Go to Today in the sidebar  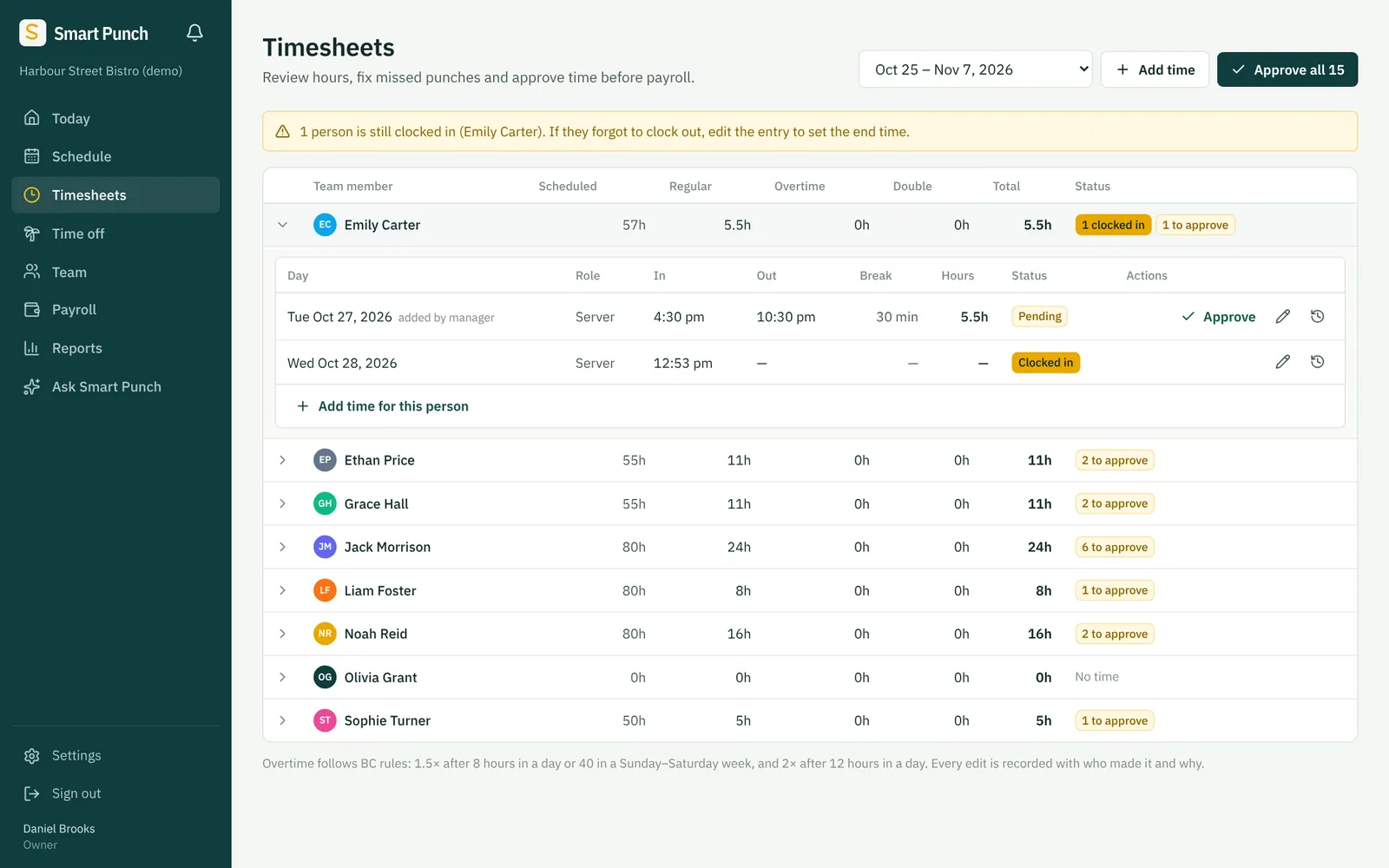coord(115,118)
